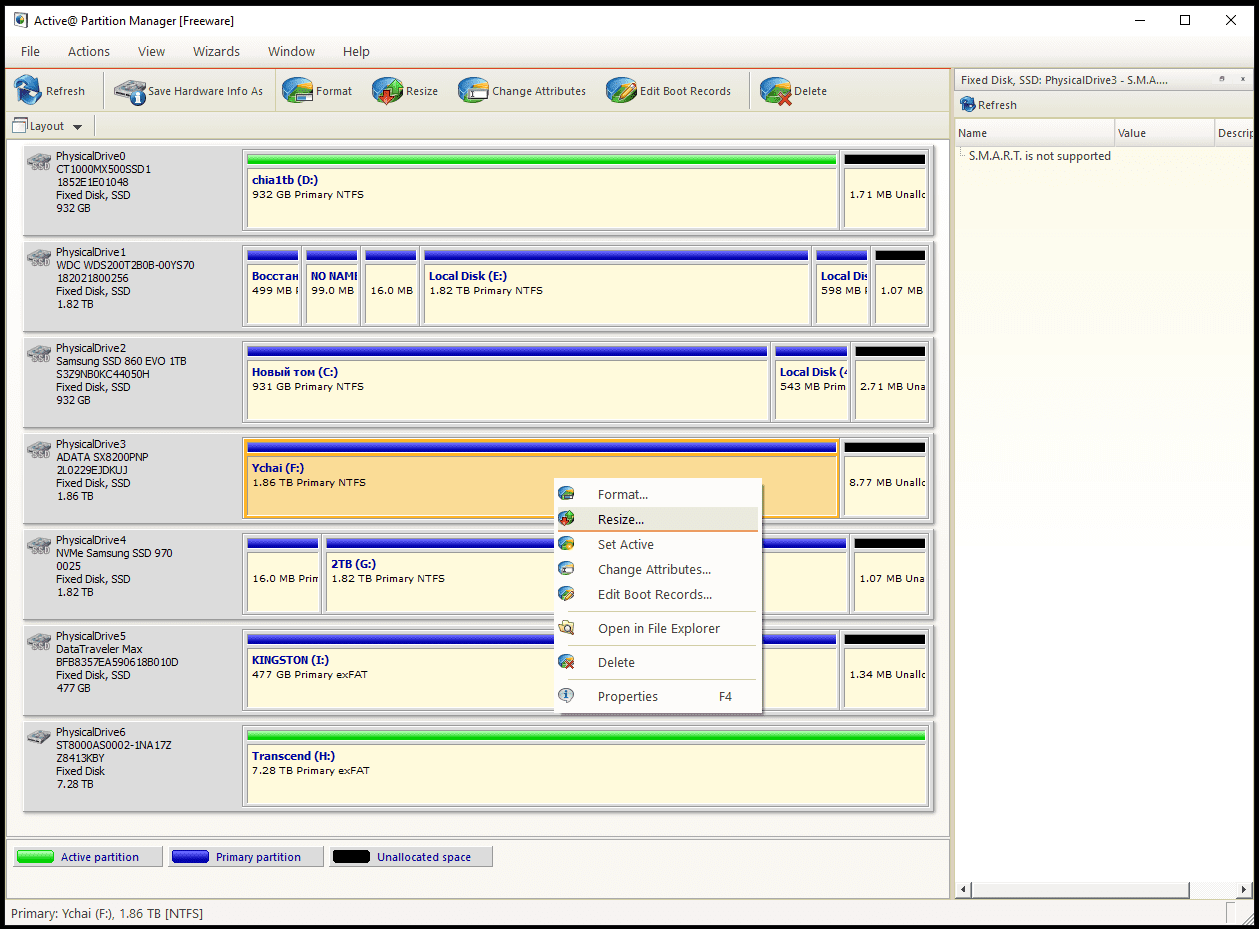1259x929 pixels.
Task: Close the S.M.A.R.T. side panel
Action: (x=1242, y=79)
